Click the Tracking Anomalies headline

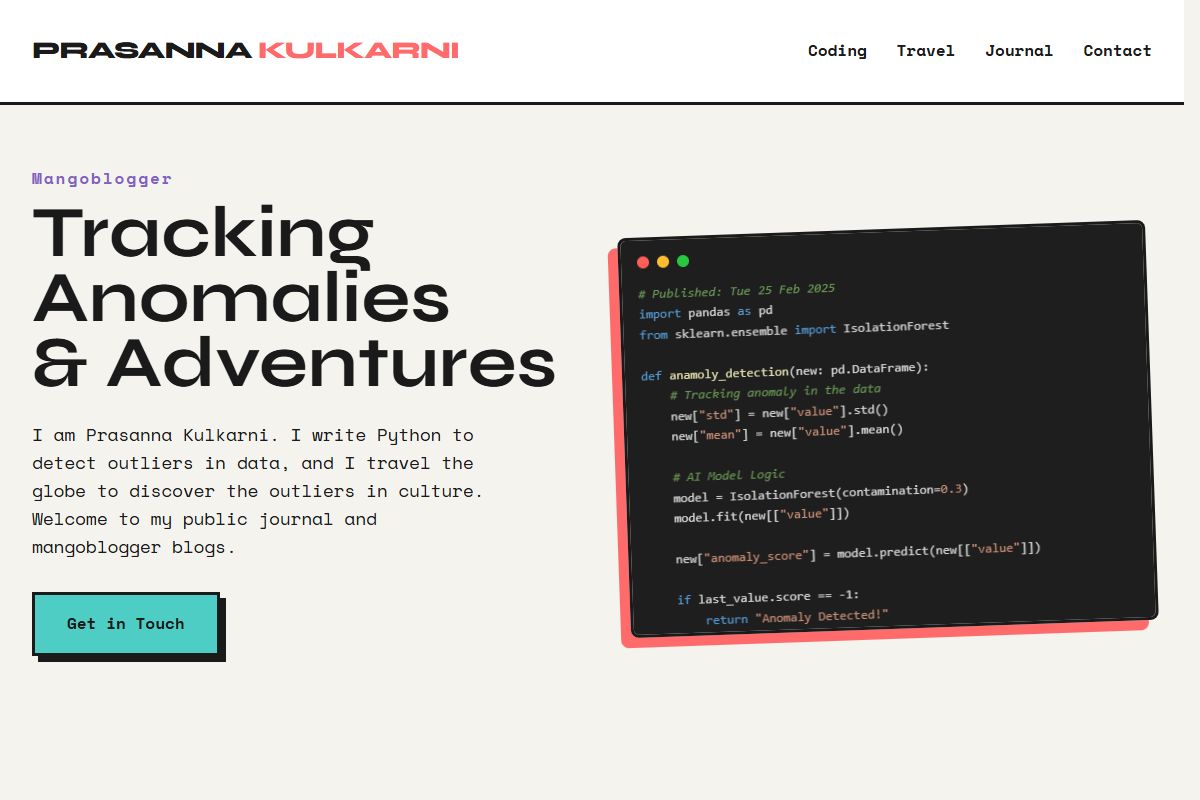(295, 295)
